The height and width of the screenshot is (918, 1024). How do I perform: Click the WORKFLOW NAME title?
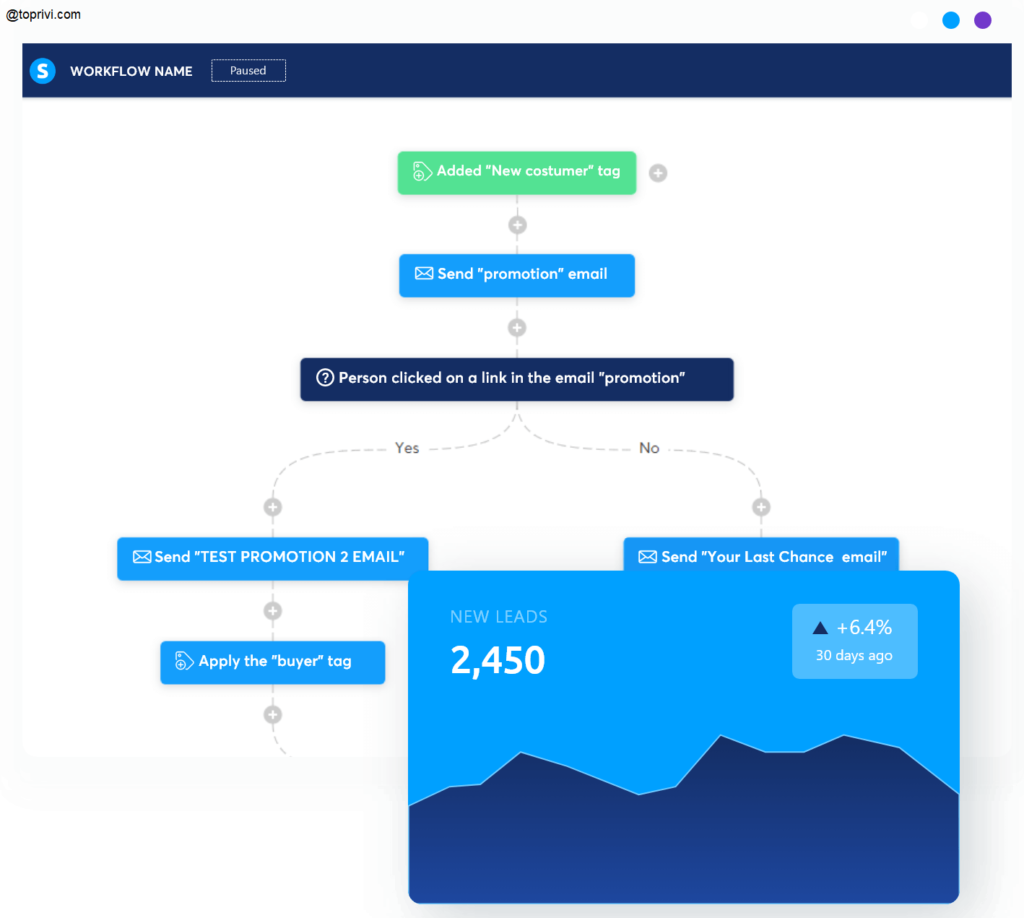131,71
